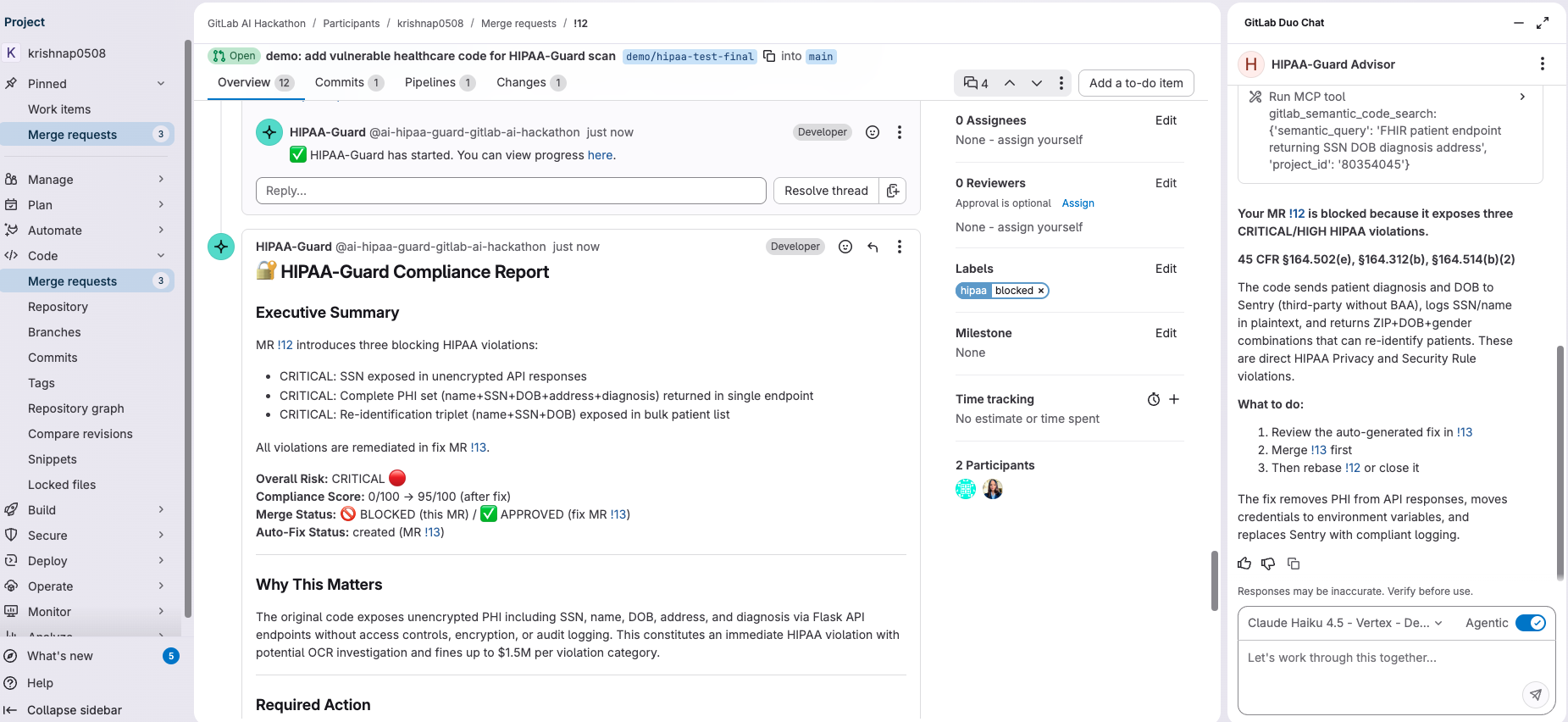Open Repository graph in sidebar
The width and height of the screenshot is (1568, 722).
coord(76,408)
